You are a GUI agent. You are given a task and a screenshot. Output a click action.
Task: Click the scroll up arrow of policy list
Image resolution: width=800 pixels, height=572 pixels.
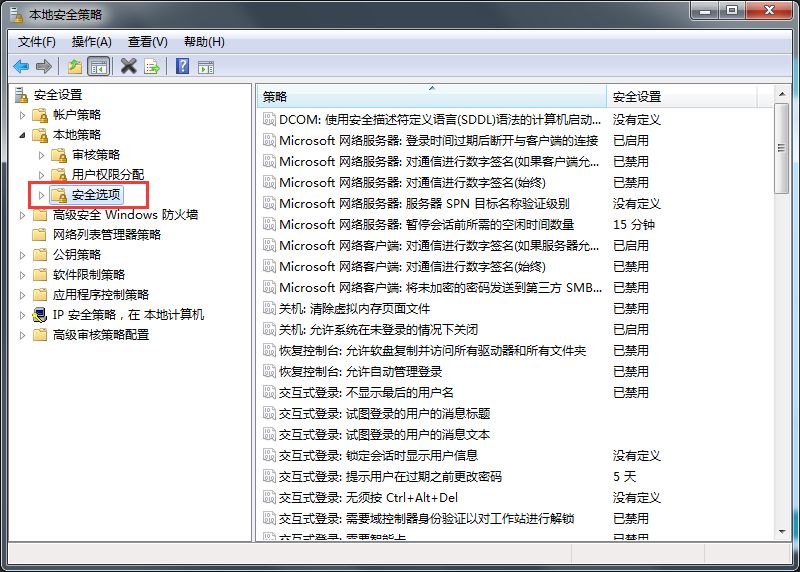782,94
